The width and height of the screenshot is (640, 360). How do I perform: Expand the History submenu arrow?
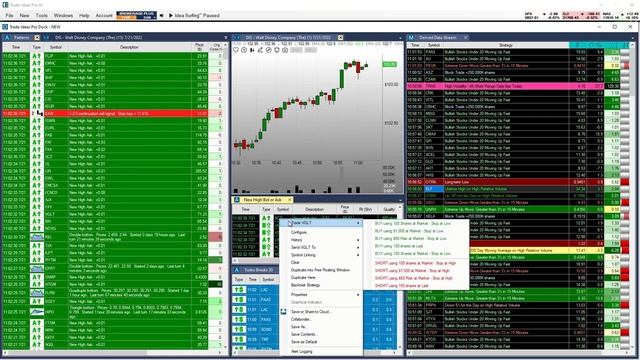coord(358,240)
